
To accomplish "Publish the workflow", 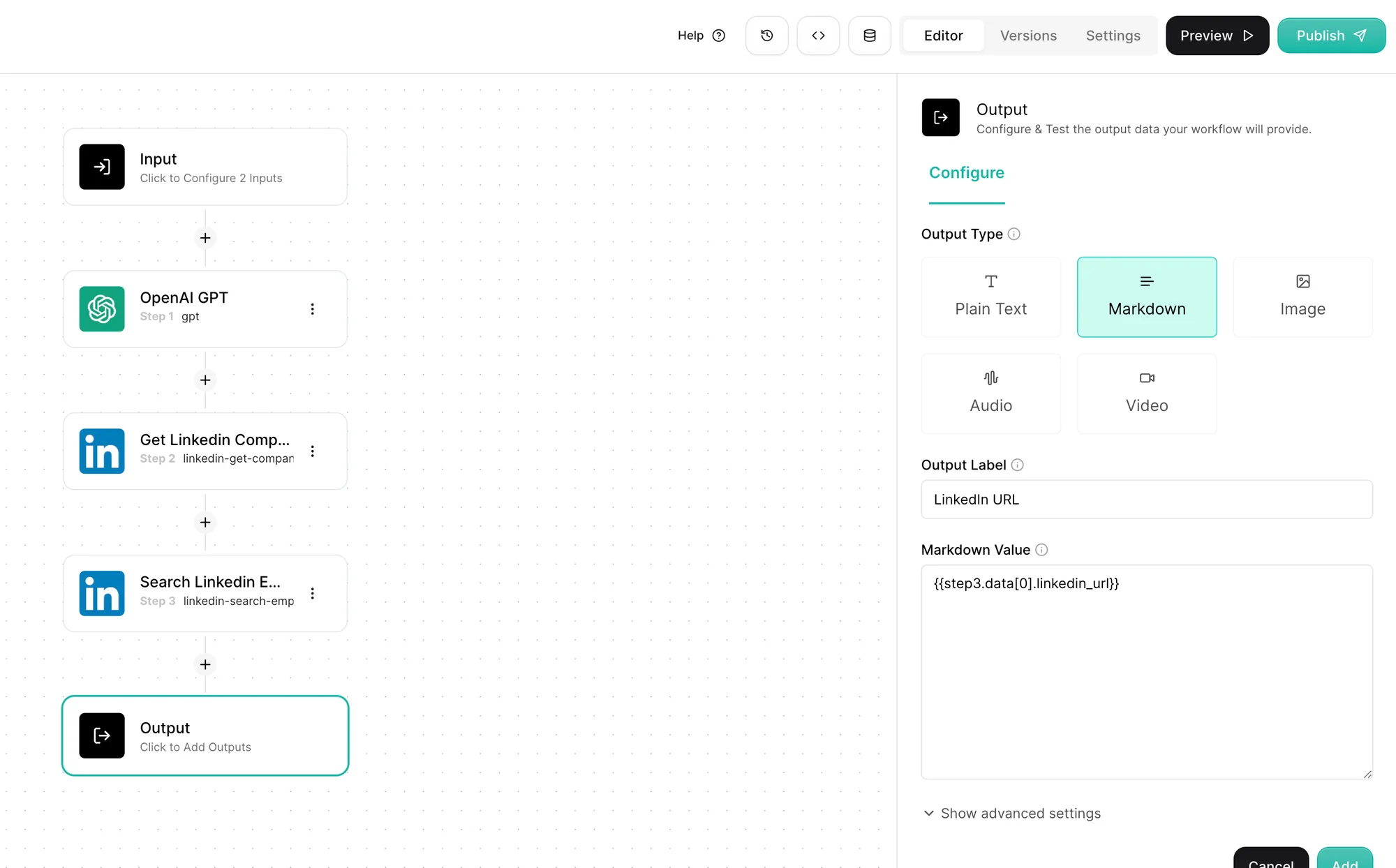I will coord(1330,36).
